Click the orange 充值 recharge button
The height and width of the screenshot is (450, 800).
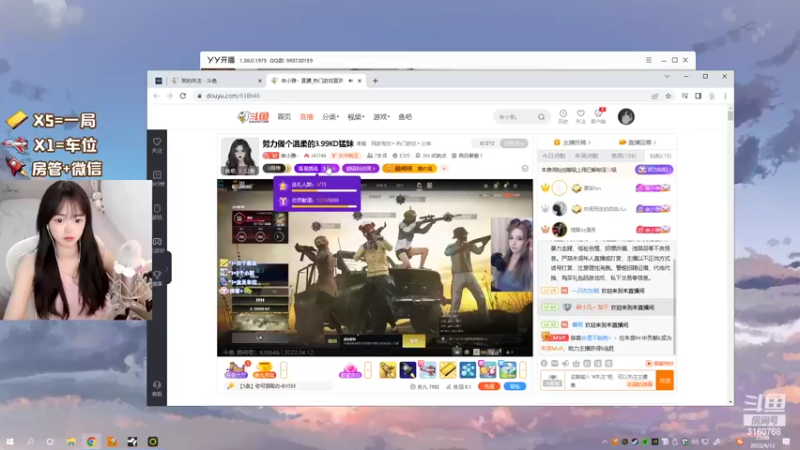pos(489,386)
